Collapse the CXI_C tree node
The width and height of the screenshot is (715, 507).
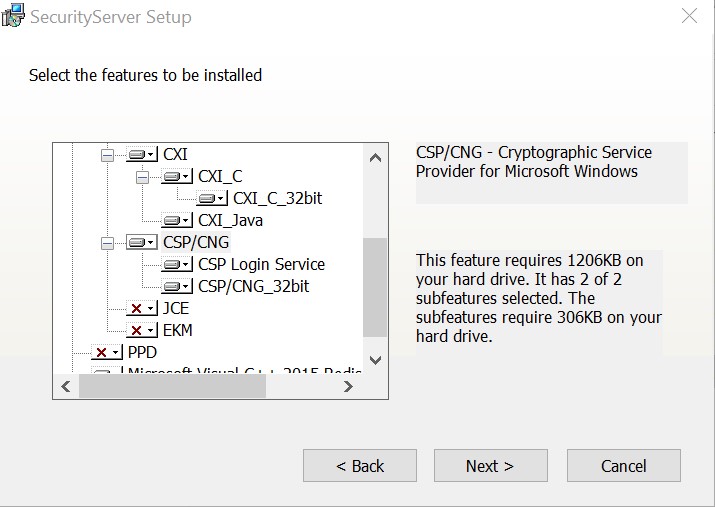[142, 177]
